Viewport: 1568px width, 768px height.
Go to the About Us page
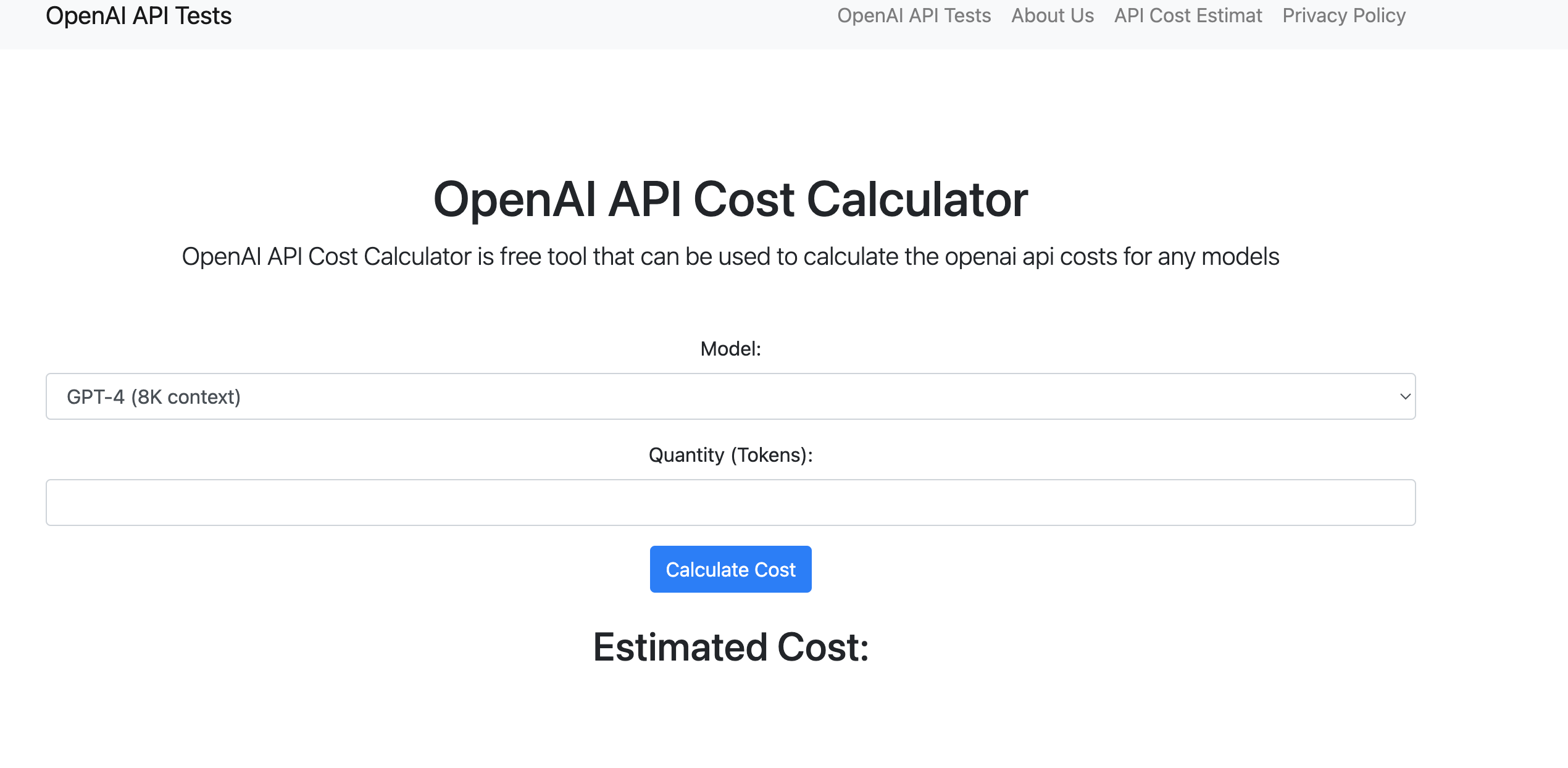pos(1053,15)
